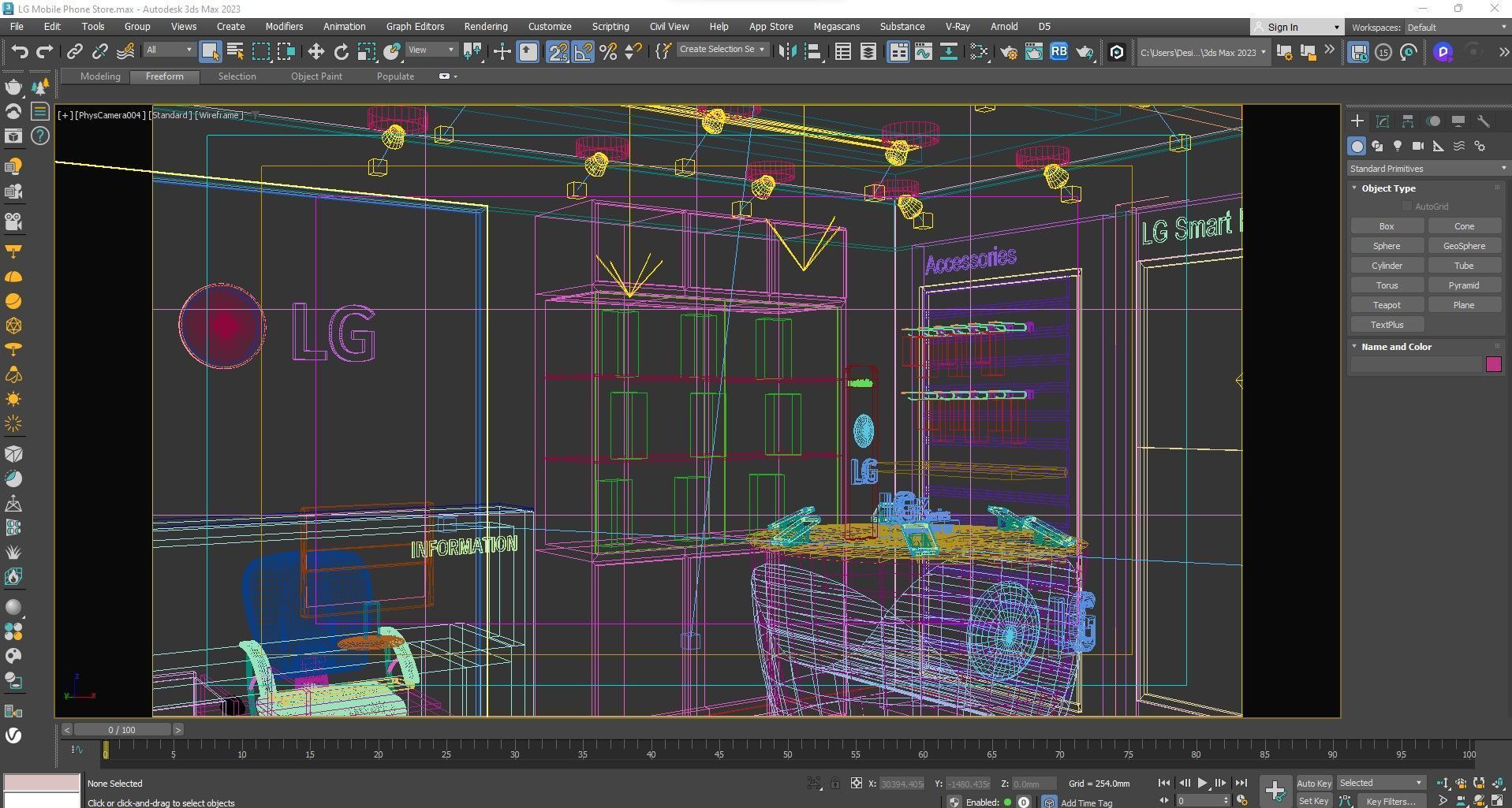This screenshot has height=808, width=1512.
Task: Open the Selected key filter dropdown
Action: click(x=1380, y=783)
